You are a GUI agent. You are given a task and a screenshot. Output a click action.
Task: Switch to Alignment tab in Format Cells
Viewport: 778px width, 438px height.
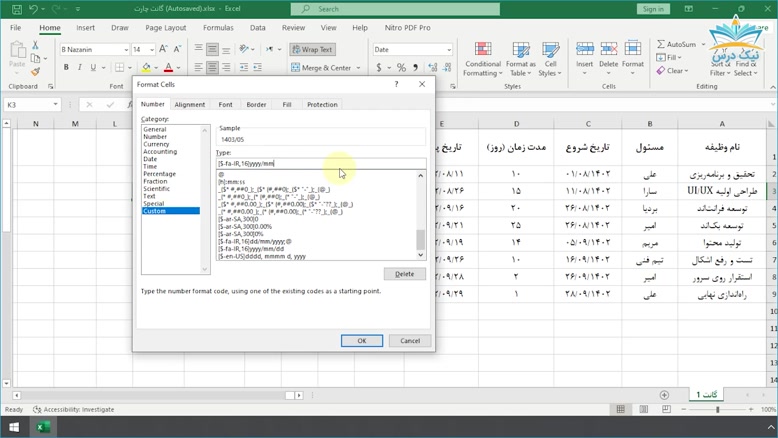click(x=190, y=105)
